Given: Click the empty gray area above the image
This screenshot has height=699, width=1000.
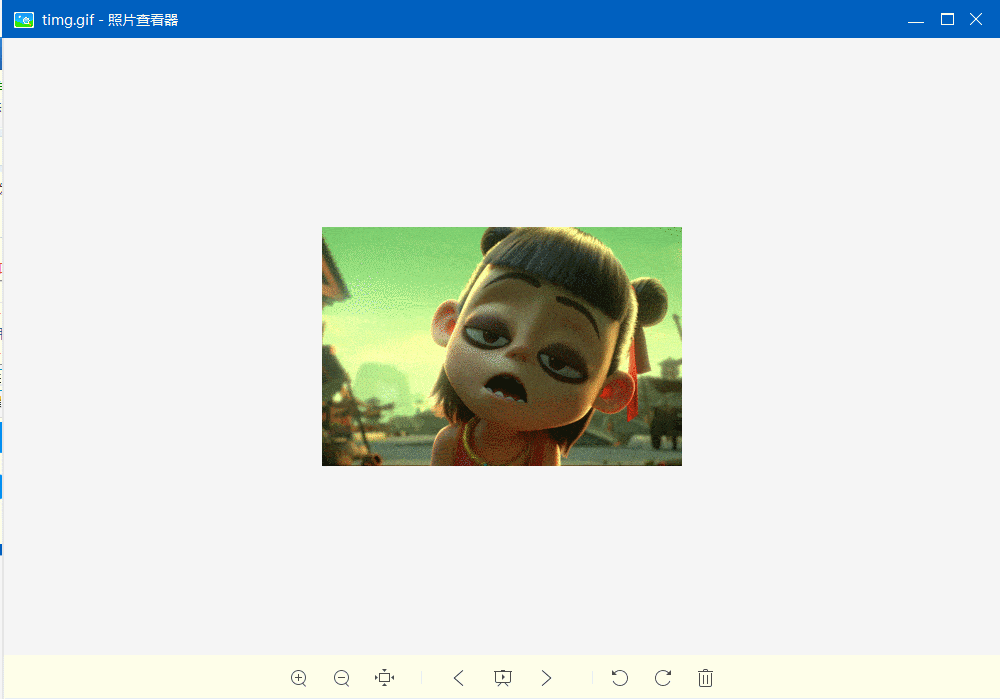Looking at the screenshot, I should point(500,130).
